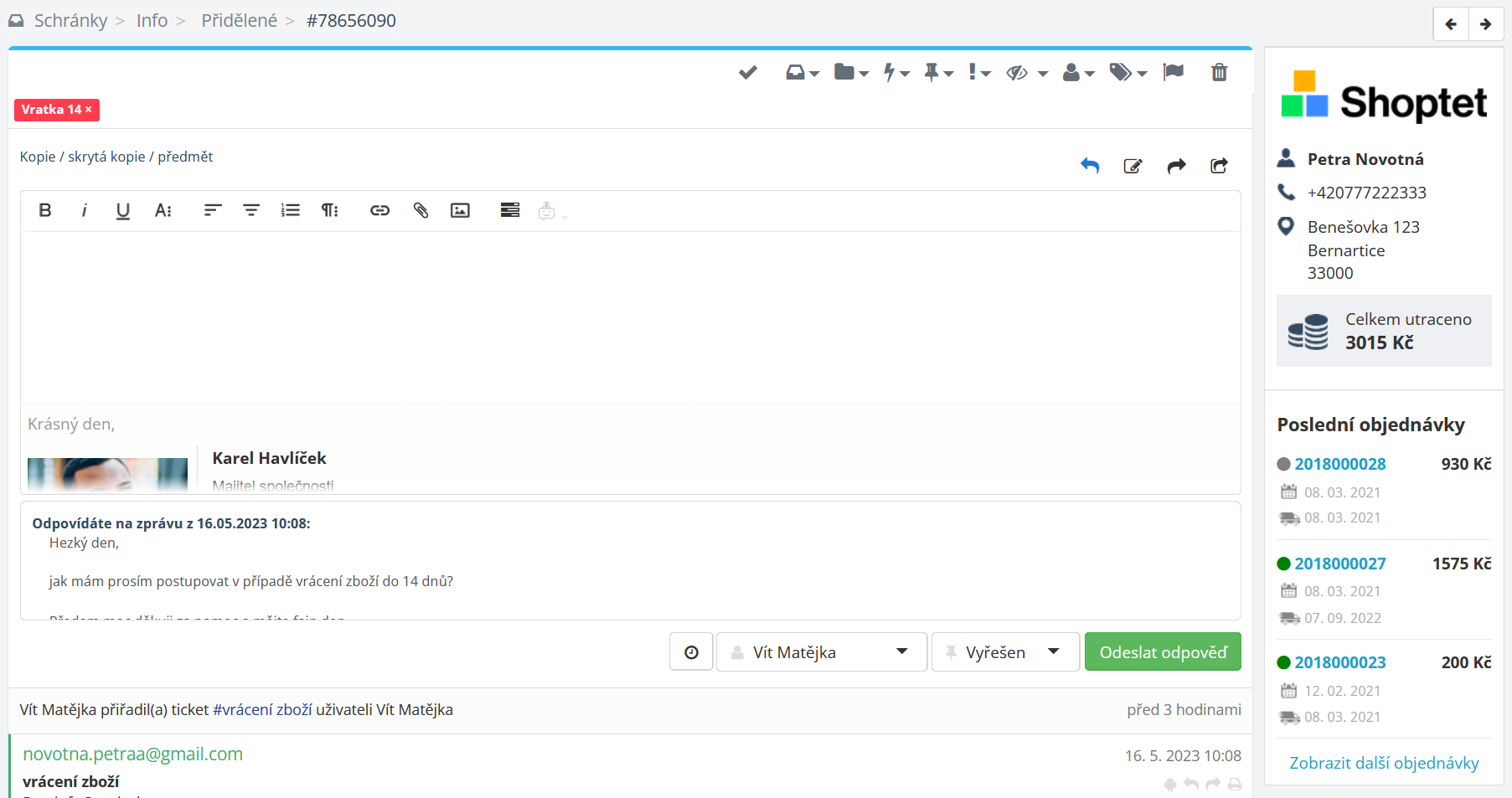Open the user assignment dropdown in toolbar

pos(1079,73)
